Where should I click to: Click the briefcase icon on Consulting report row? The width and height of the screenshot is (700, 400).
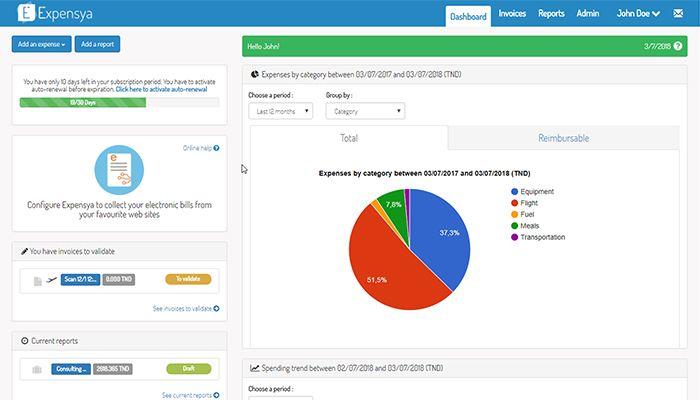tap(37, 369)
